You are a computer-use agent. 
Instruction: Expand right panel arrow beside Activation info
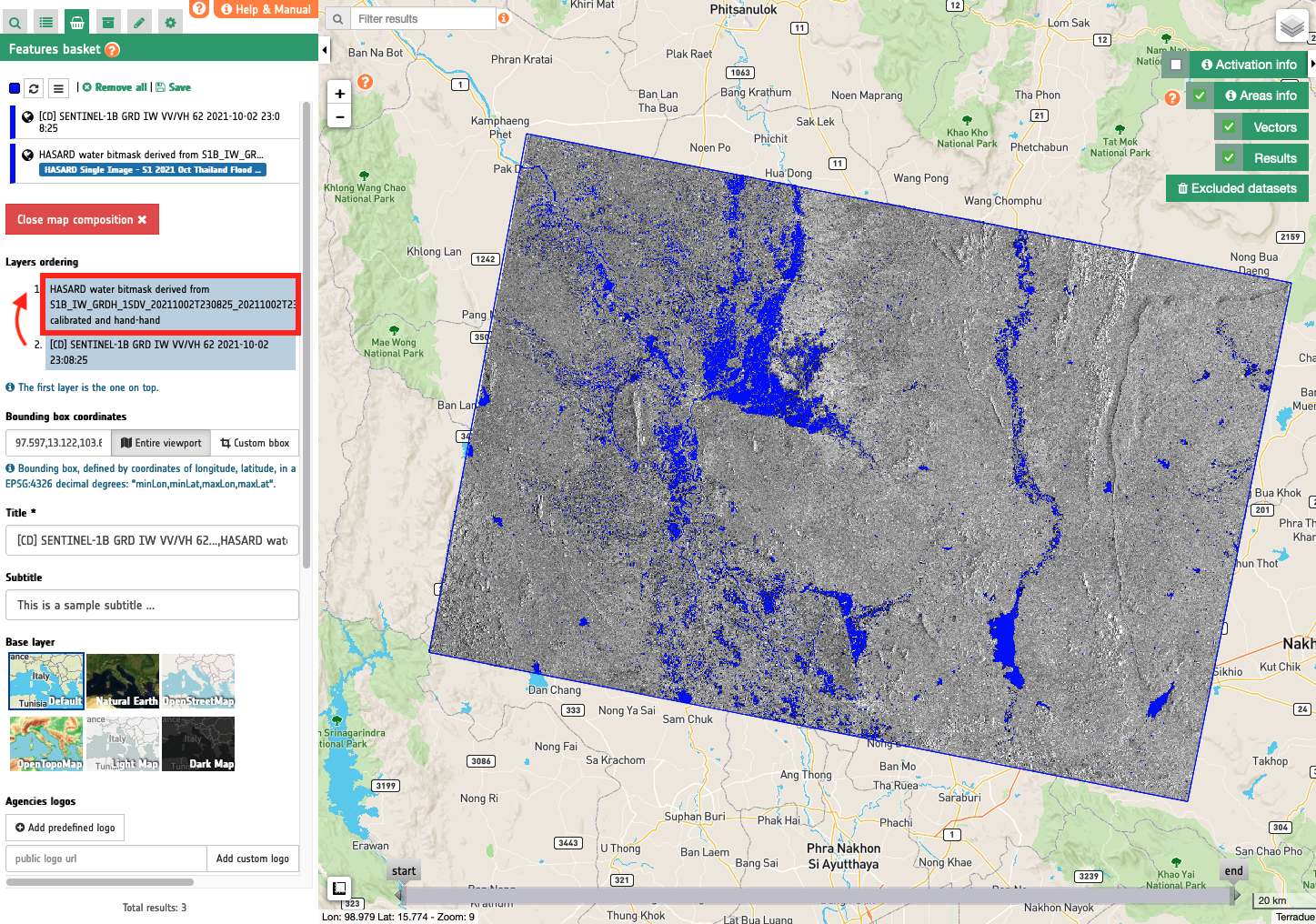(x=1312, y=64)
